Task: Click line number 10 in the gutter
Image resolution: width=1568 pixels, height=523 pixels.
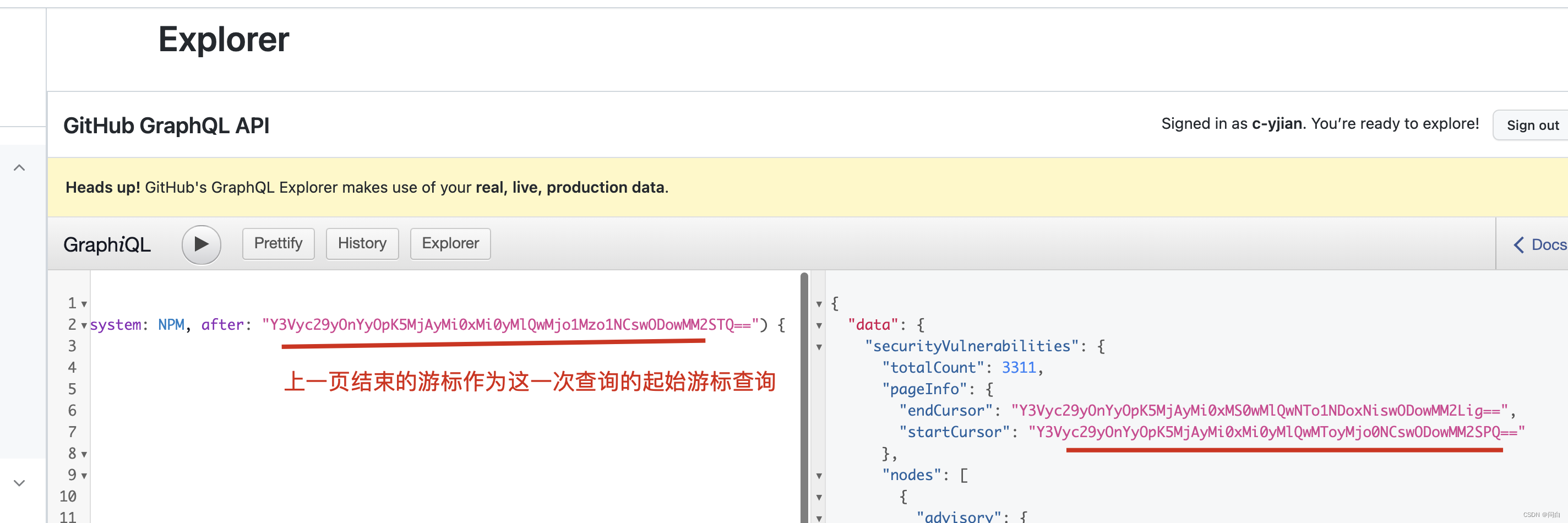Action: tap(68, 496)
